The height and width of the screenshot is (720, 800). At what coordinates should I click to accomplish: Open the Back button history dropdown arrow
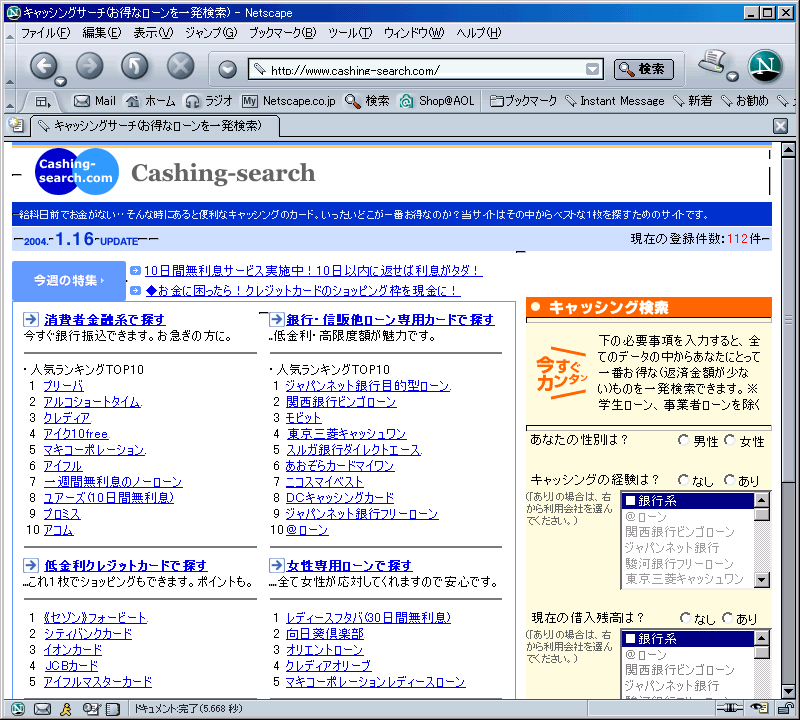pos(61,81)
